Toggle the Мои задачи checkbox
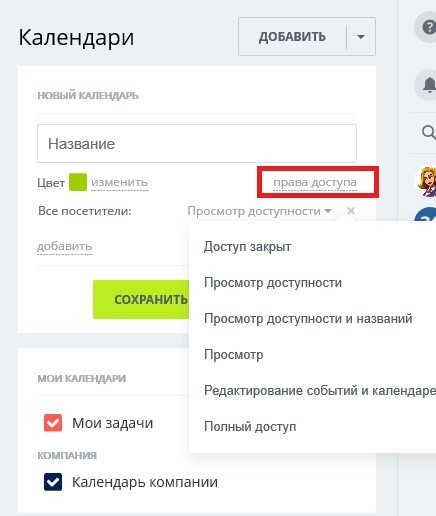Viewport: 436px width, 516px height. click(x=53, y=423)
